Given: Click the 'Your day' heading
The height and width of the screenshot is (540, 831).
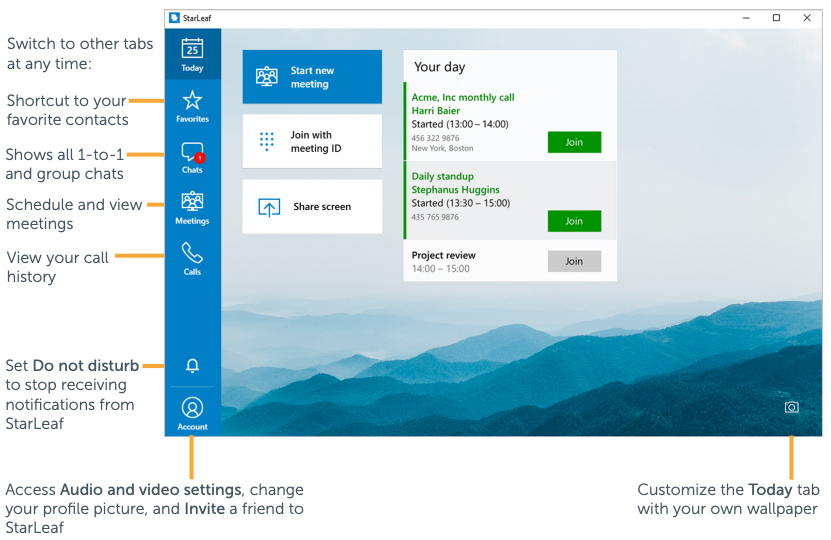Looking at the screenshot, I should click(x=440, y=67).
